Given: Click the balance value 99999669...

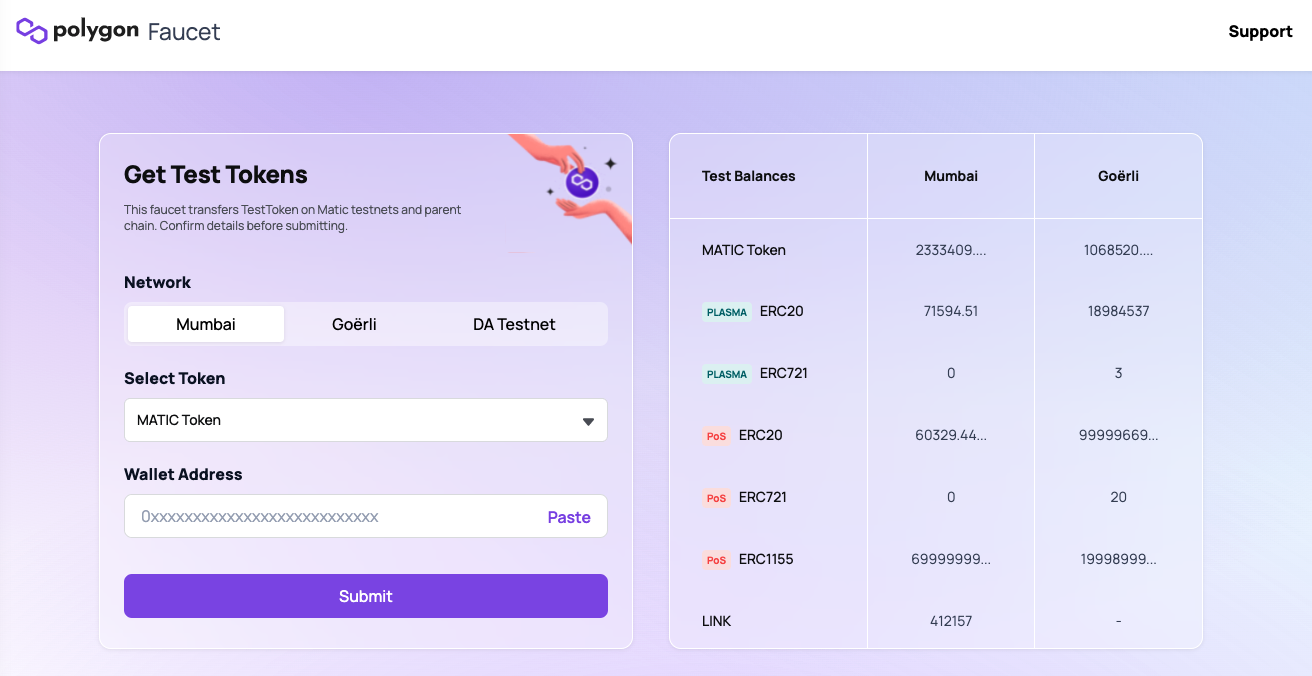Looking at the screenshot, I should pyautogui.click(x=1118, y=435).
